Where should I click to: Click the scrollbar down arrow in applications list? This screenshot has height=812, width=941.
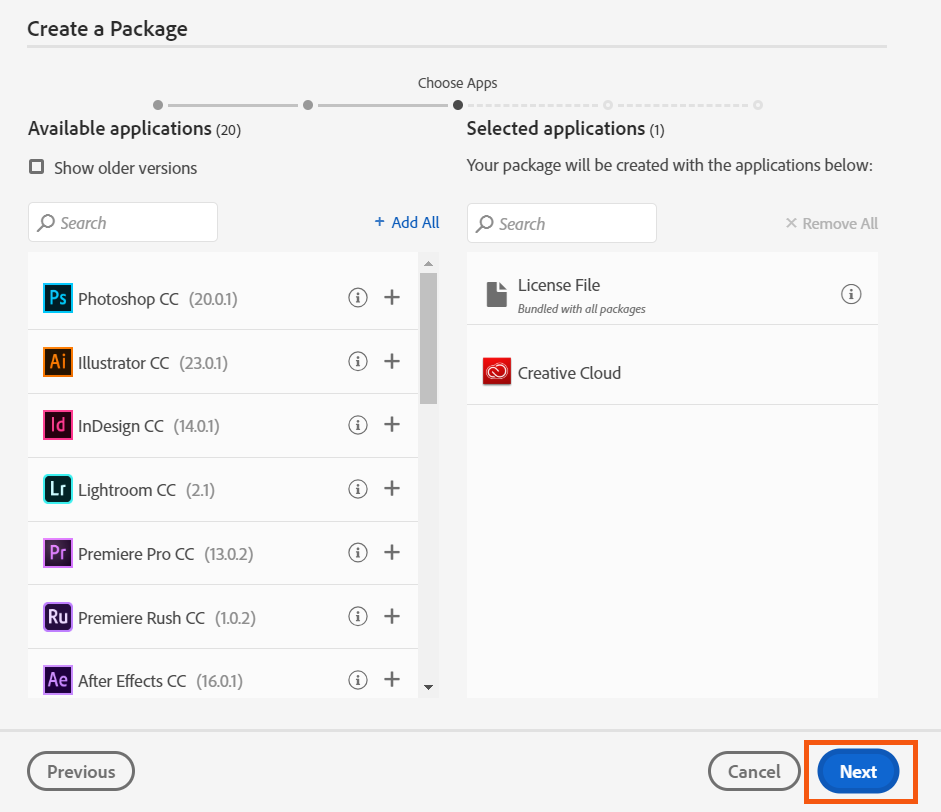[430, 687]
